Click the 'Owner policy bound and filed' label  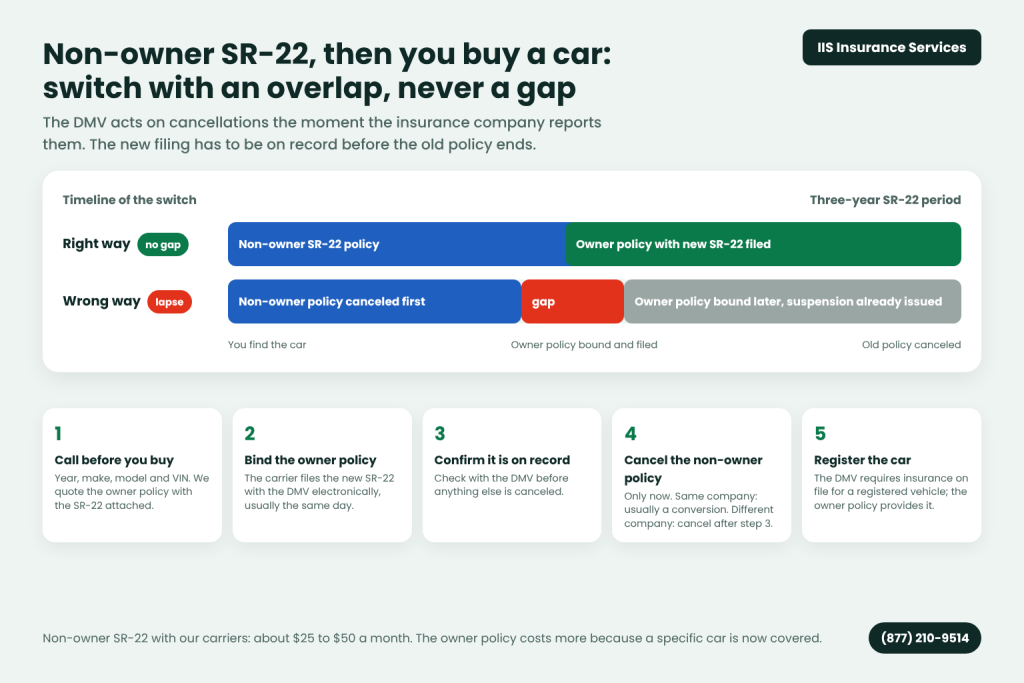pyautogui.click(x=584, y=345)
